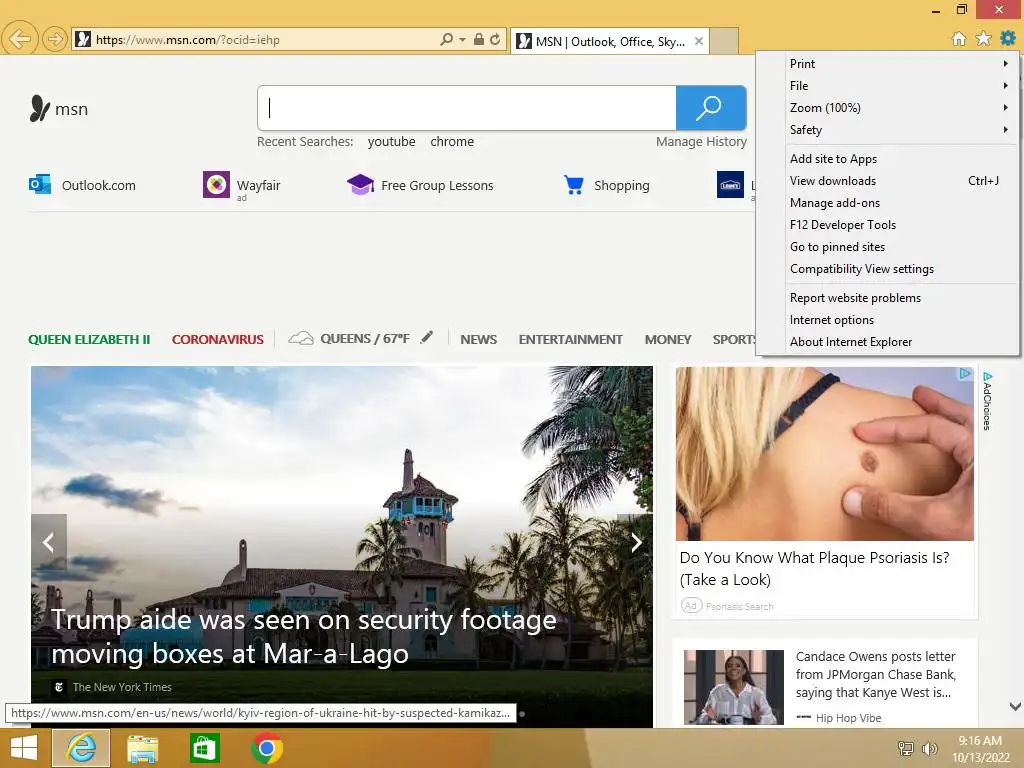Screen dimensions: 1024x768
Task: Open QUEEN ELIZABETH II topic
Action: coord(89,339)
